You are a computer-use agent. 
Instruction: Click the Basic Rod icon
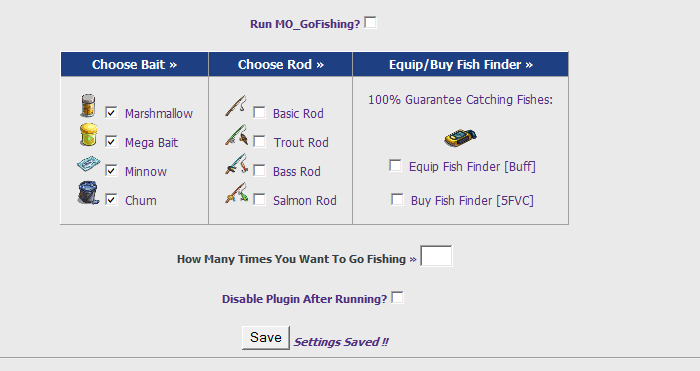tap(236, 106)
